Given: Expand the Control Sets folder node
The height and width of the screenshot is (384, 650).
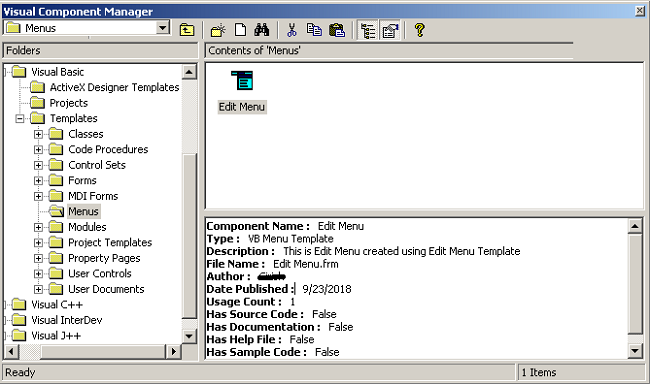Looking at the screenshot, I should pos(38,165).
